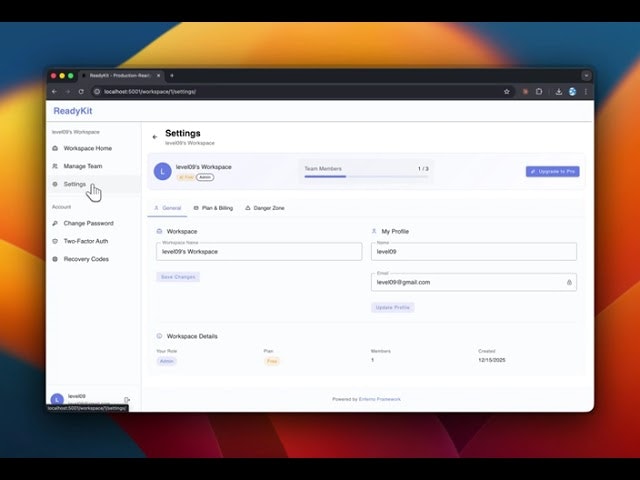640x480 pixels.
Task: Click the red extension icon in toolbar
Action: tap(525, 92)
